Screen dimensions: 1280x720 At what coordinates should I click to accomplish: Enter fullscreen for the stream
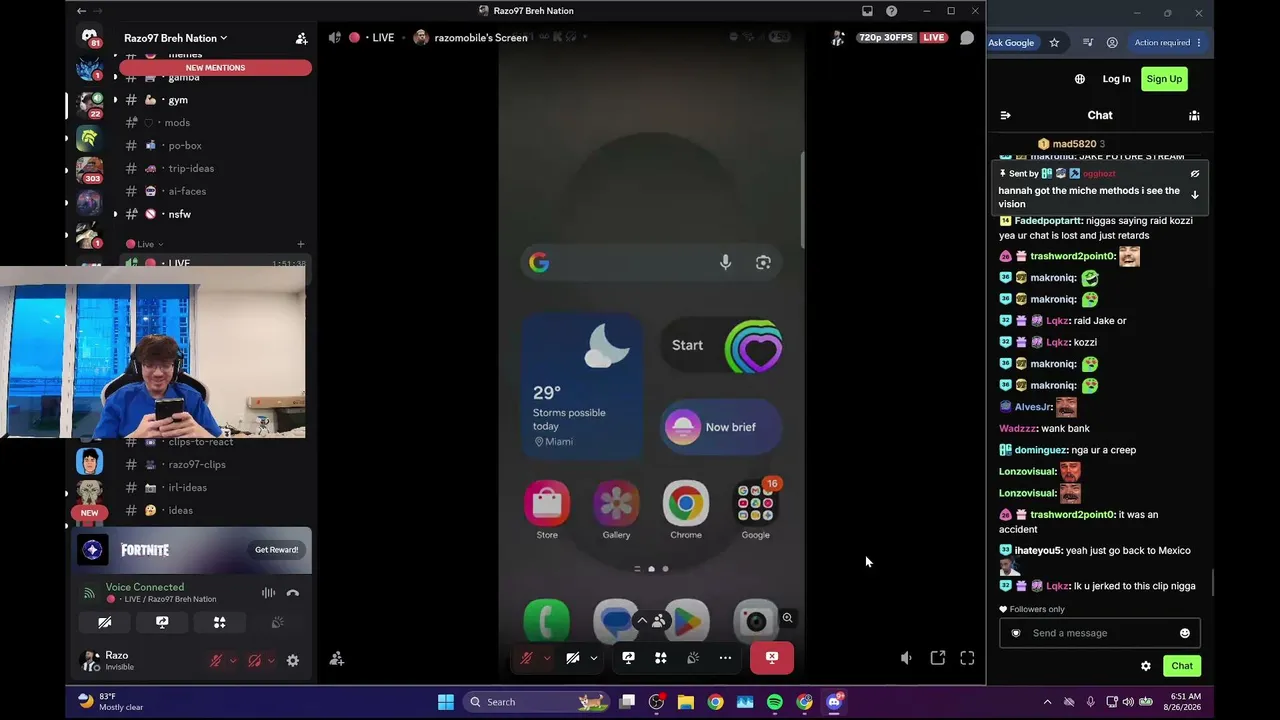click(x=967, y=658)
